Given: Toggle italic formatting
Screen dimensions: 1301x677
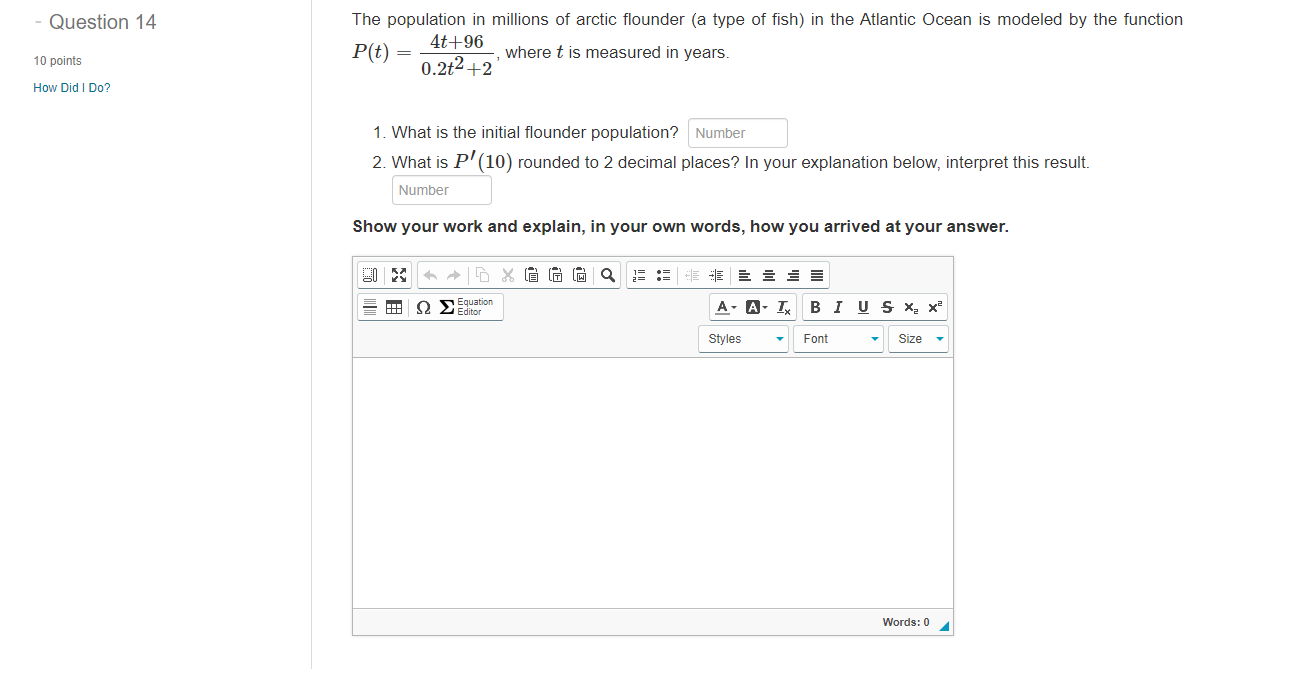Looking at the screenshot, I should [x=837, y=307].
